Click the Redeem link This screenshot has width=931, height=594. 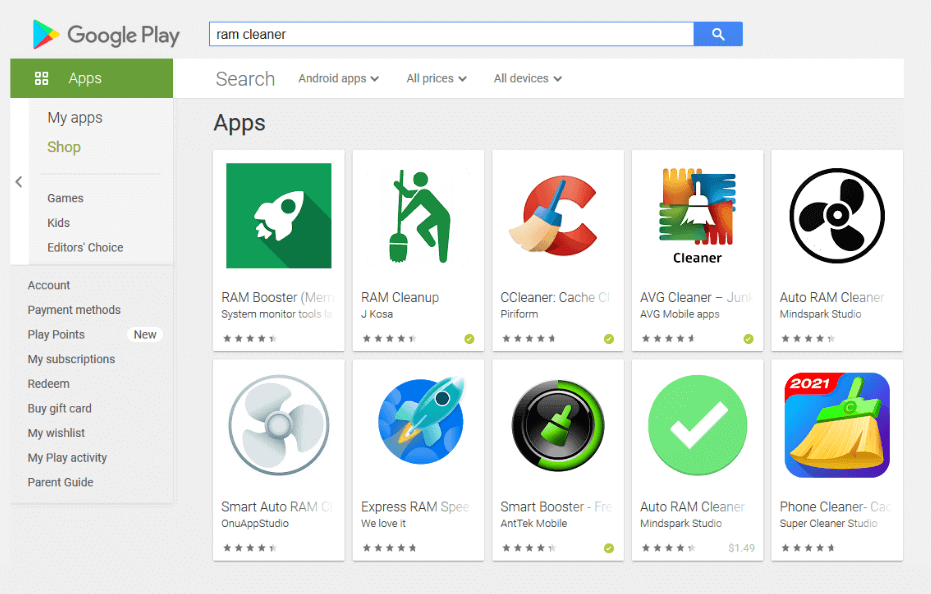click(x=49, y=384)
